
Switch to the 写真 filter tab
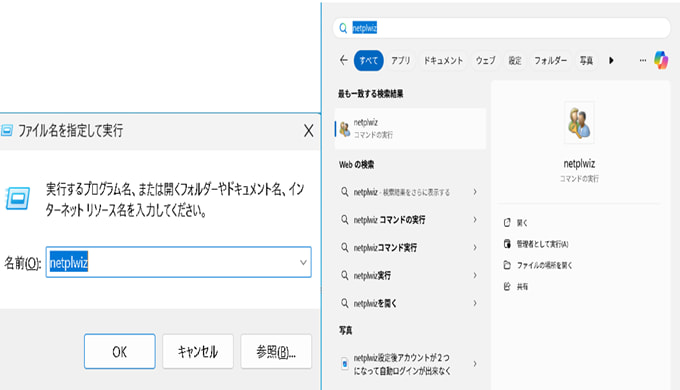(x=586, y=60)
